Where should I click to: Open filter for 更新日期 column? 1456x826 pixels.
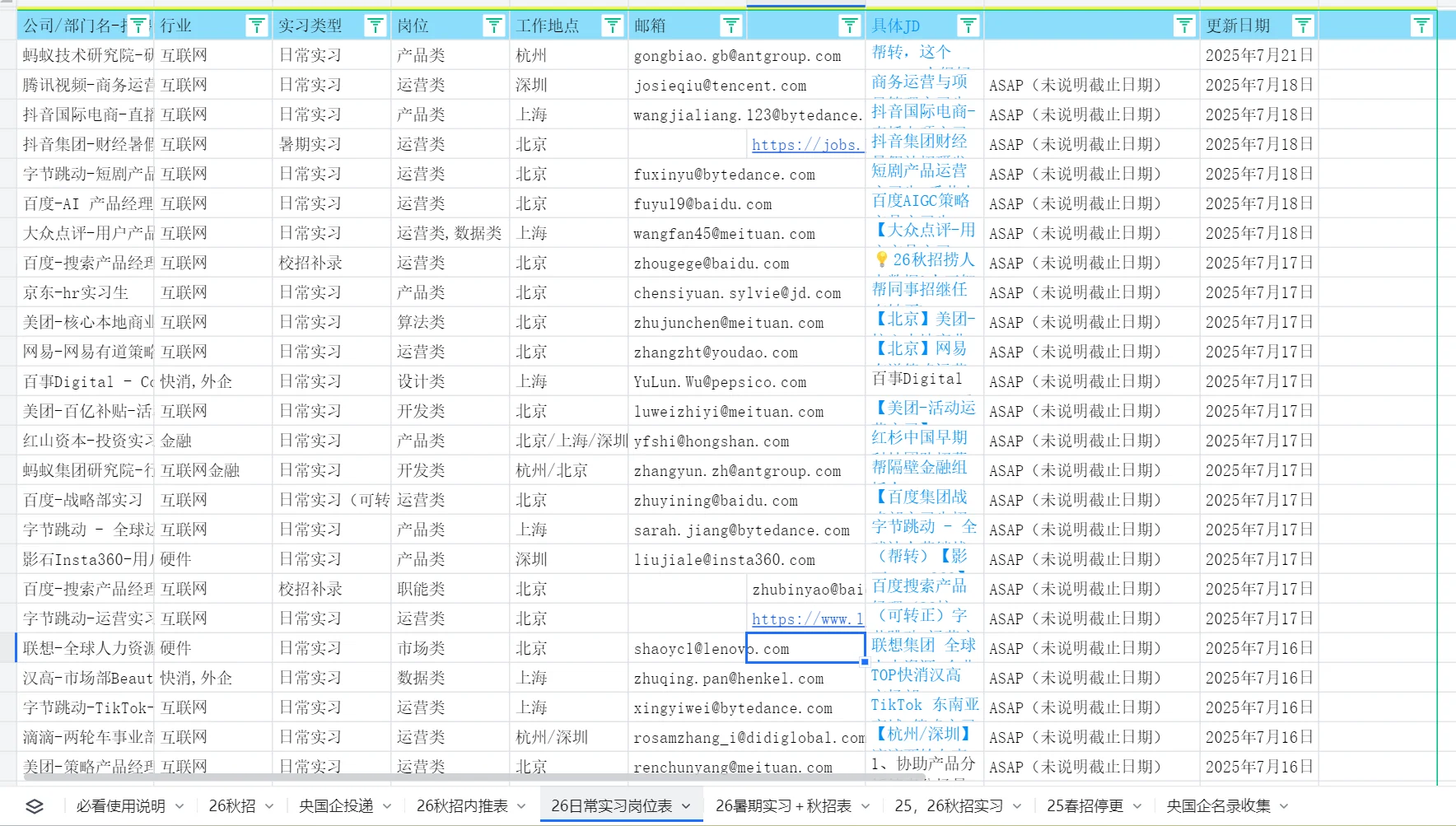coord(1303,26)
